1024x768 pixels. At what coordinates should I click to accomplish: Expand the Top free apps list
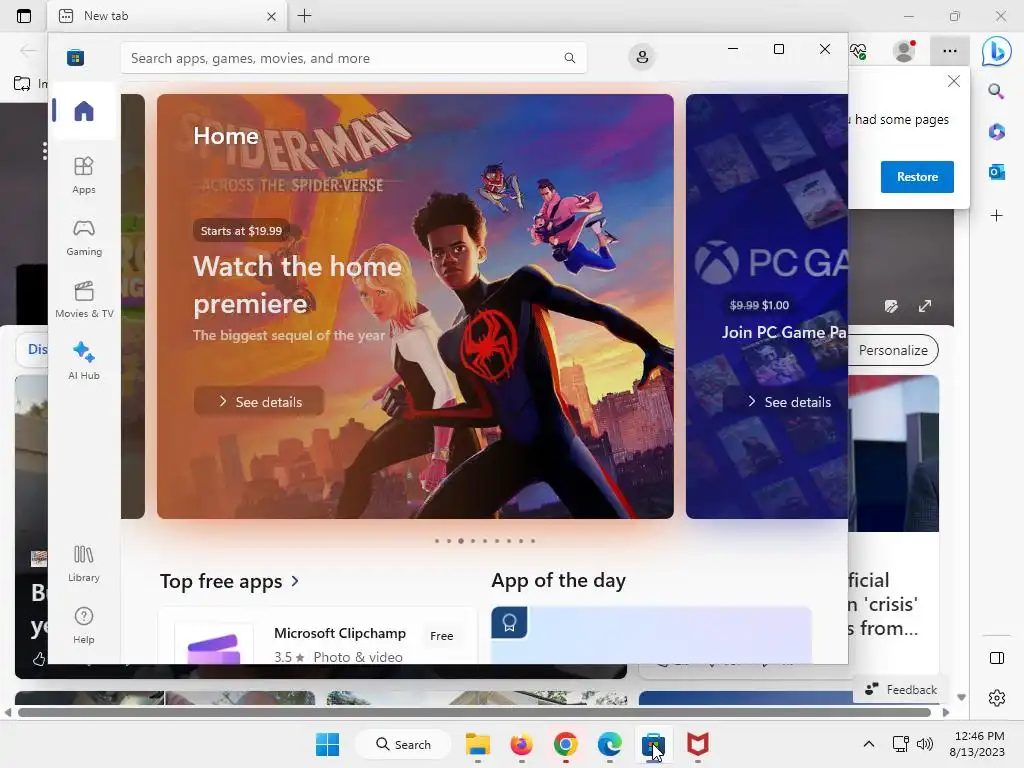tap(230, 581)
